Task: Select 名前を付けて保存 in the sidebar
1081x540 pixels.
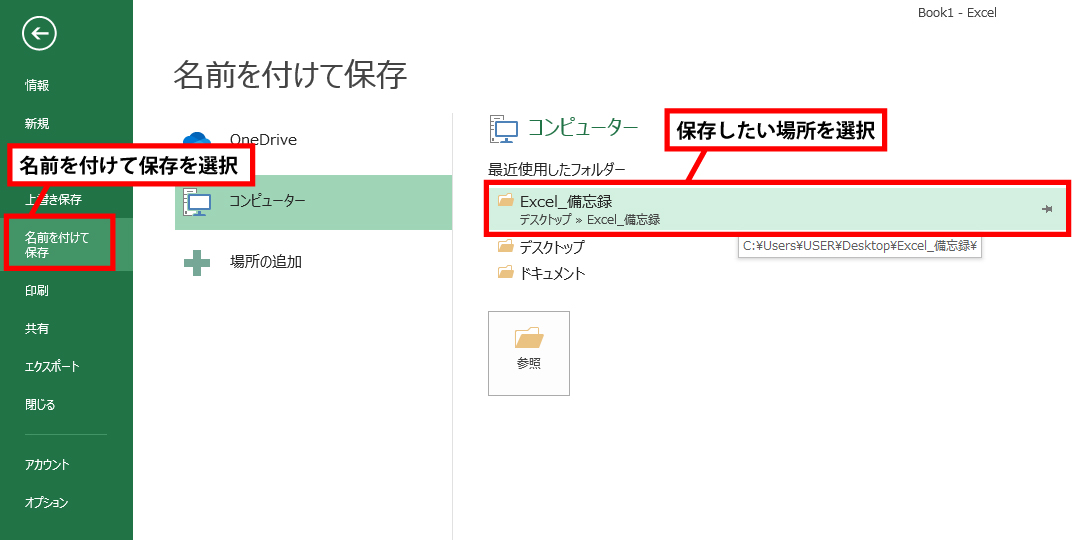Action: 57,245
